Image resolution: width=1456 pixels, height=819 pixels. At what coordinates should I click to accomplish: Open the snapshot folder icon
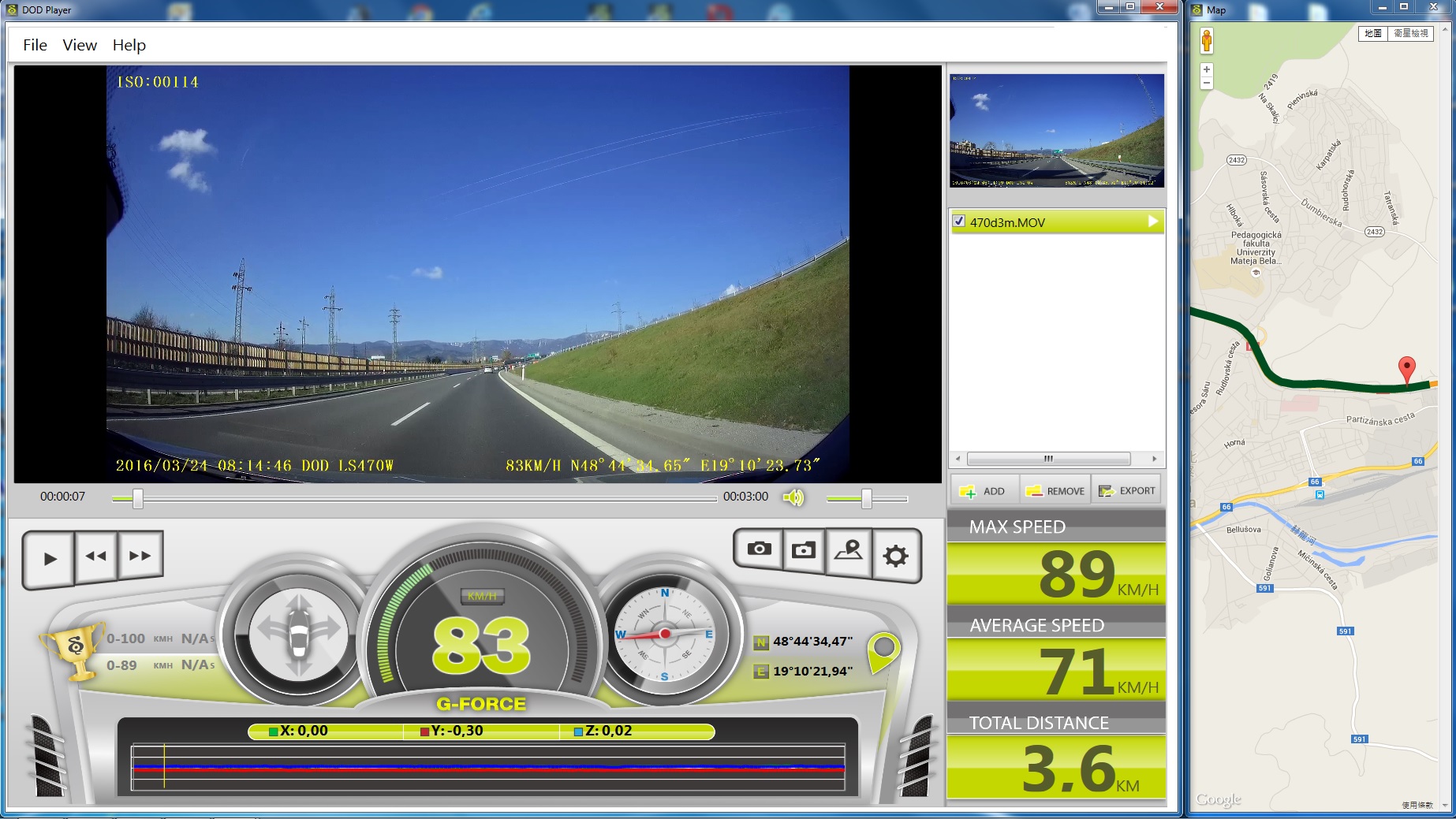tap(804, 549)
